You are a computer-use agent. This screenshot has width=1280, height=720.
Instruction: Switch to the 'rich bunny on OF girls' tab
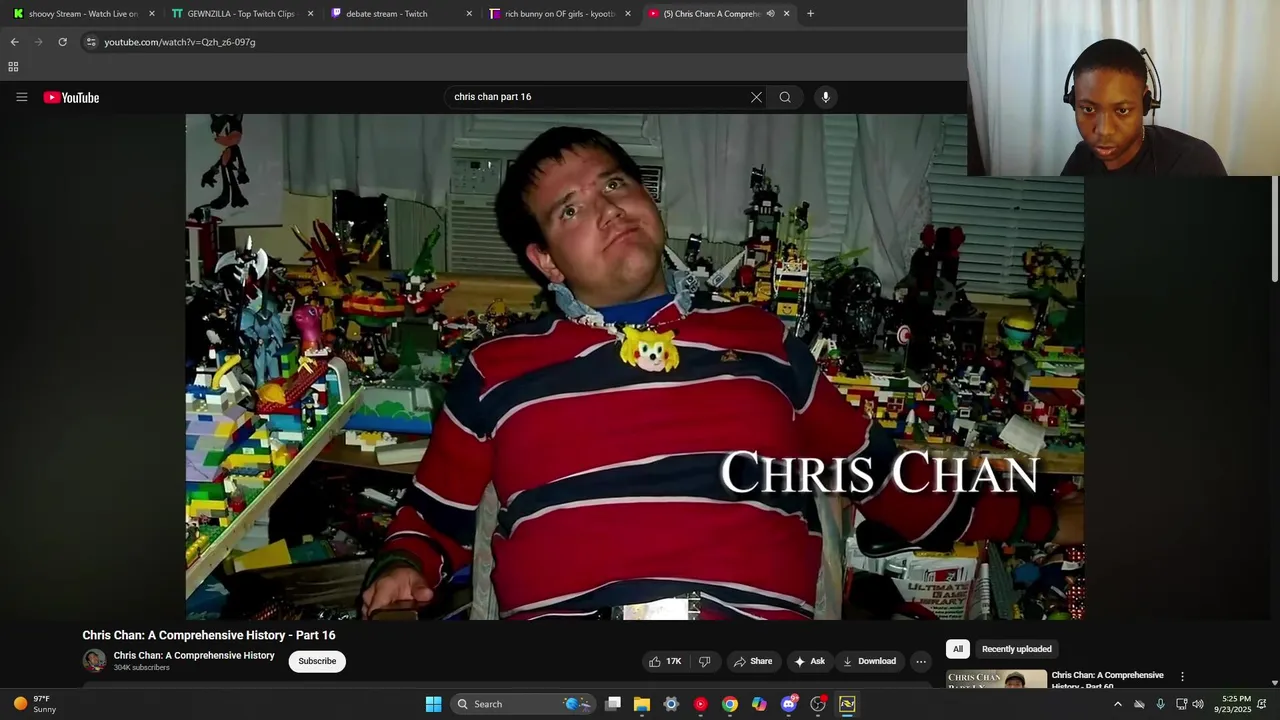[x=559, y=14]
